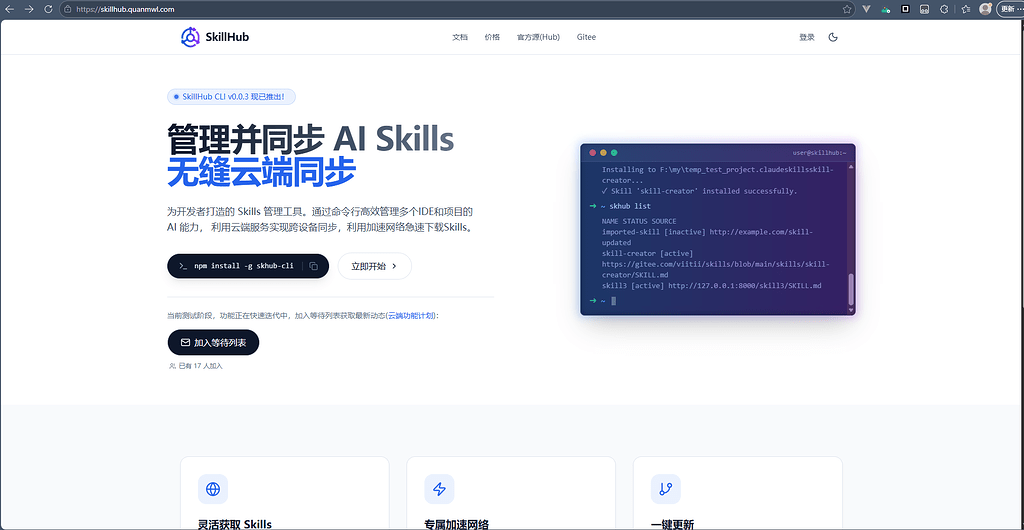Viewport: 1024px width, 530px height.
Task: Open the extensions puzzle icon
Action: pos(944,9)
